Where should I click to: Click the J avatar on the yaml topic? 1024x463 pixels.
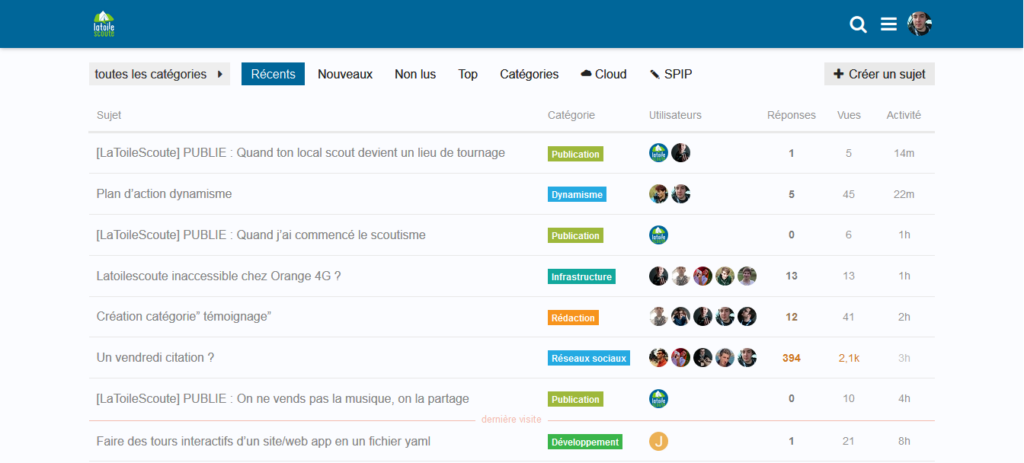(658, 441)
